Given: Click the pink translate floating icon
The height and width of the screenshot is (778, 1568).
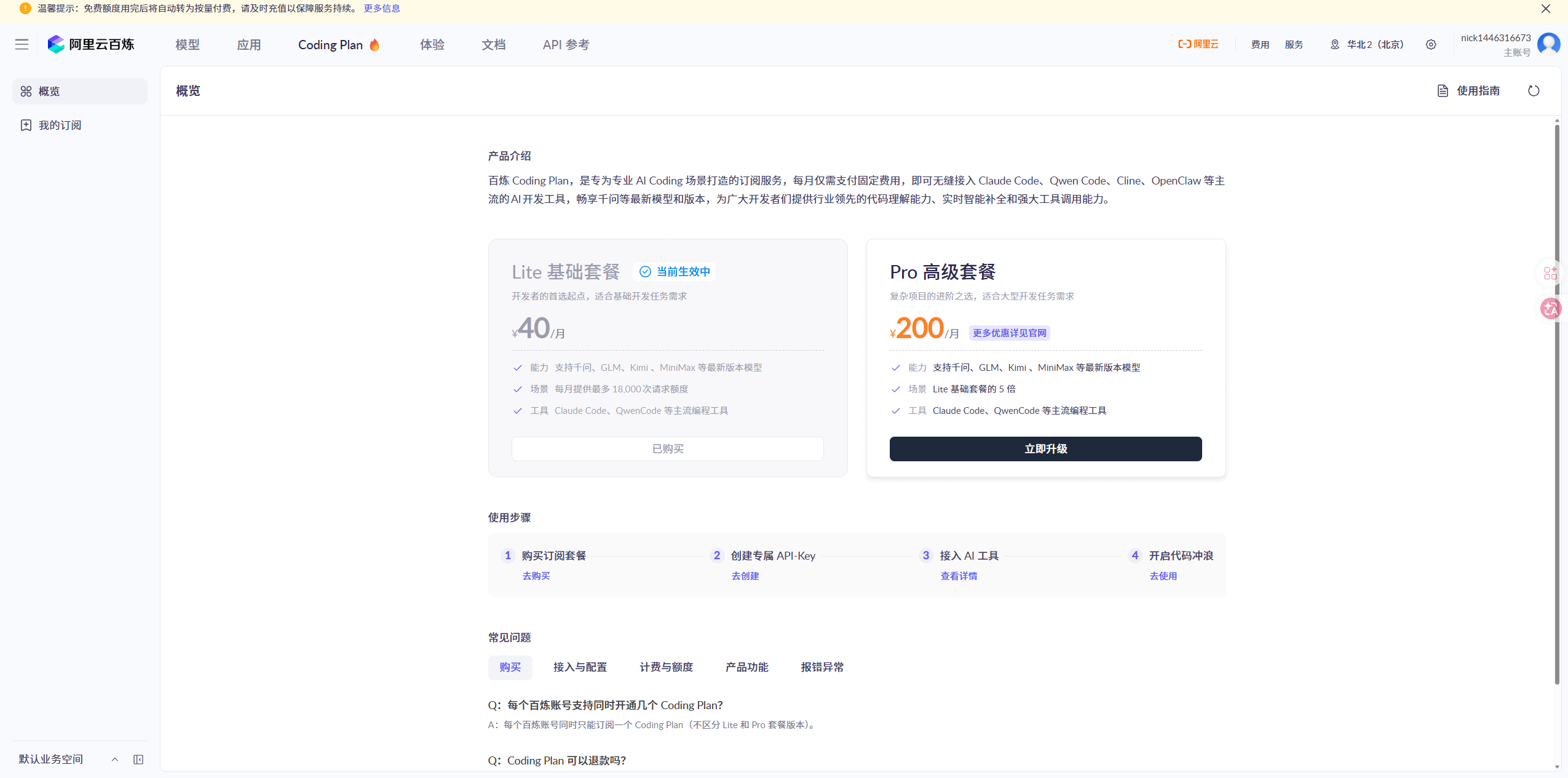Looking at the screenshot, I should [x=1550, y=308].
